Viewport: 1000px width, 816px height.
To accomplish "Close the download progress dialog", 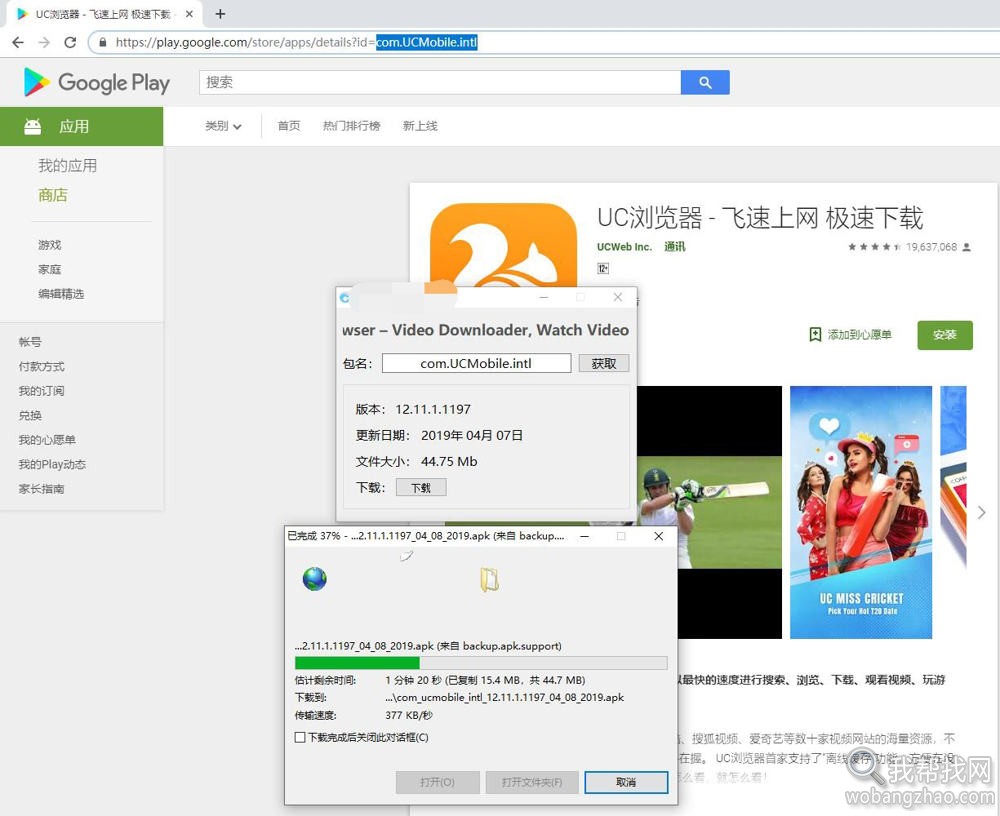I will (x=659, y=537).
